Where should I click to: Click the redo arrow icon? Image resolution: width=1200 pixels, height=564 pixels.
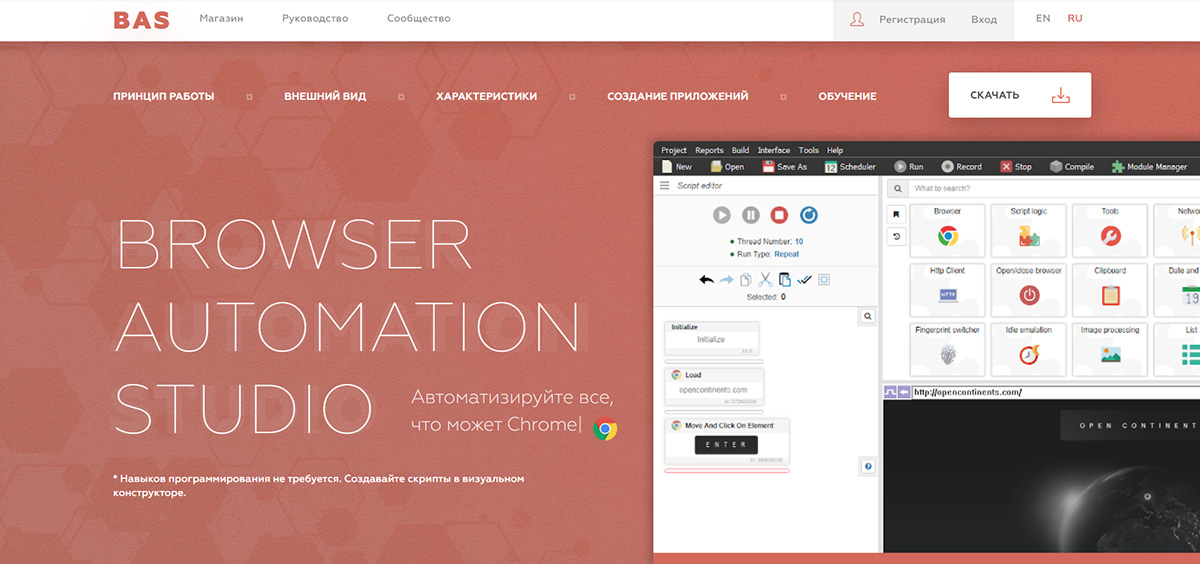click(726, 280)
